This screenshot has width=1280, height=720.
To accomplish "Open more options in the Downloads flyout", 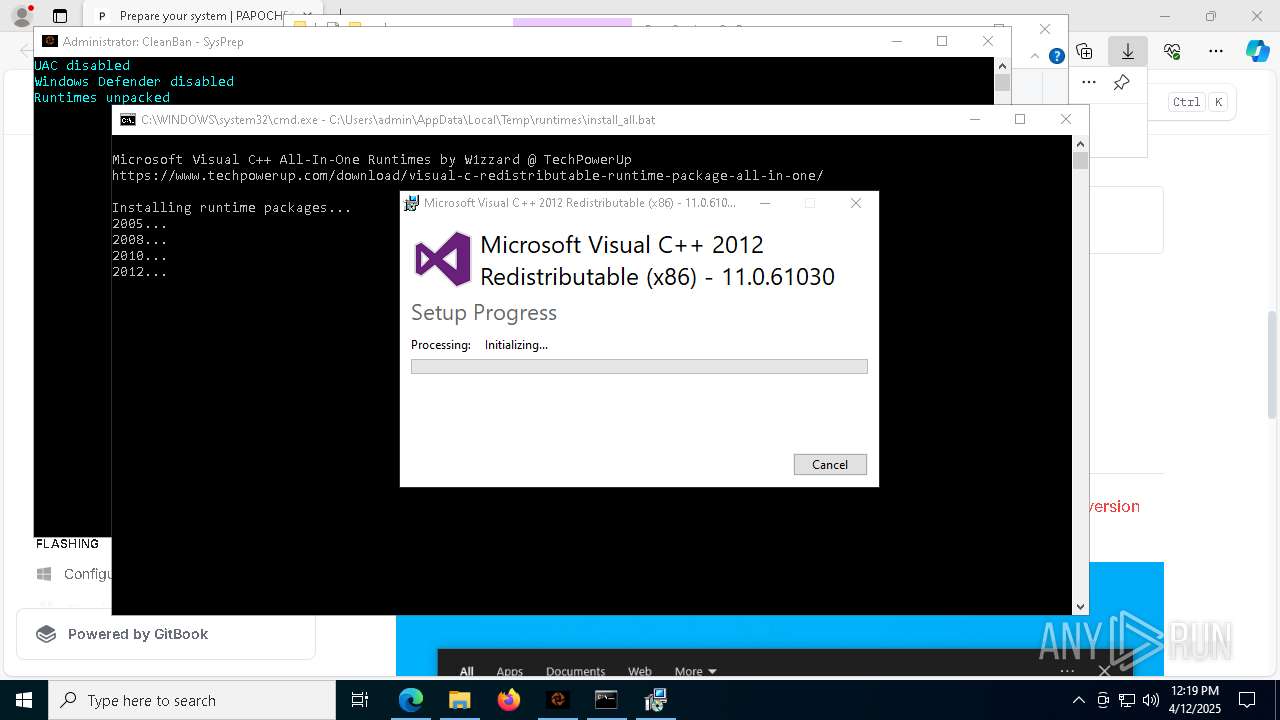I will coord(1089,82).
